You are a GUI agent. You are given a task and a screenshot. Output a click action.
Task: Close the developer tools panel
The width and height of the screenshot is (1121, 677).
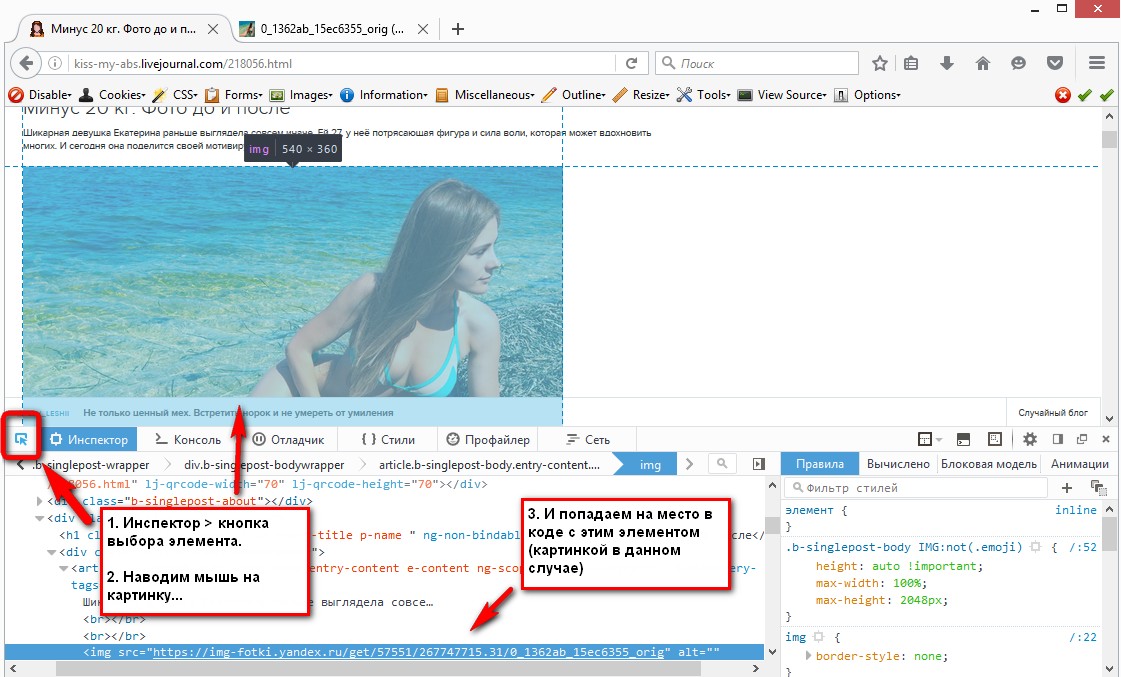point(1106,439)
